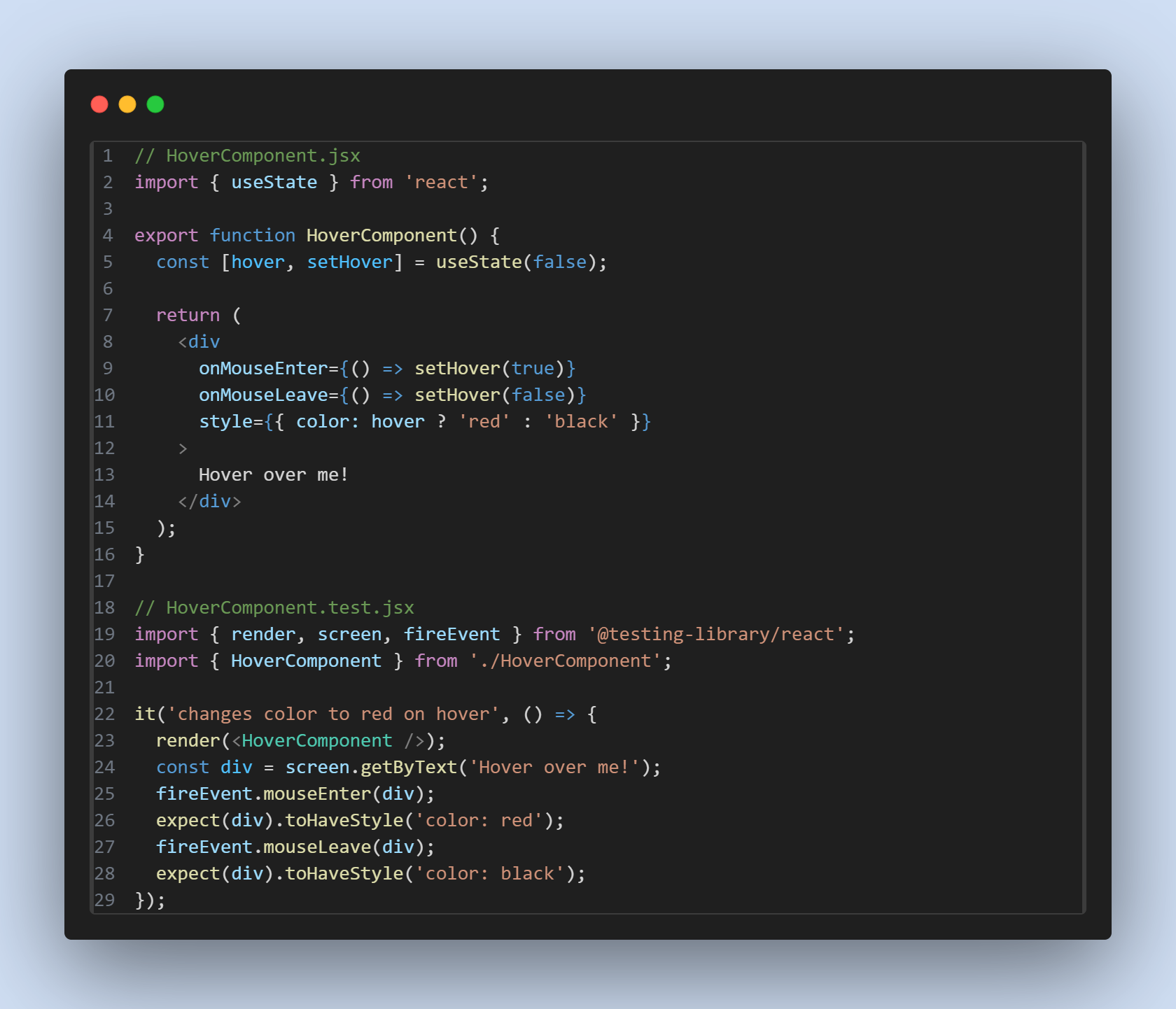Click the './HoverComponent' import path
The image size is (1176, 1009).
tap(565, 661)
